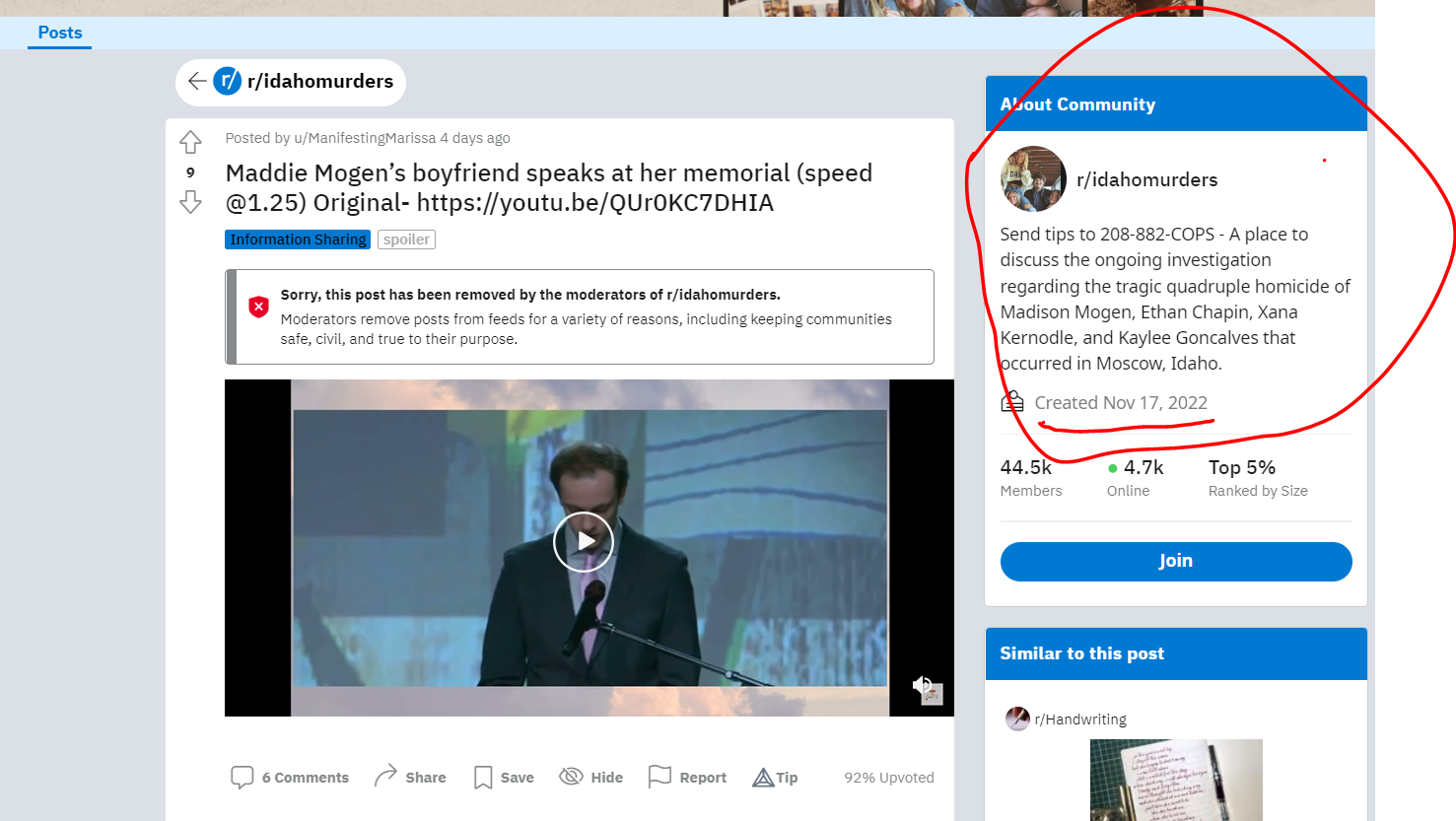1456x821 pixels.
Task: Select the Information Sharing flair
Action: click(298, 239)
